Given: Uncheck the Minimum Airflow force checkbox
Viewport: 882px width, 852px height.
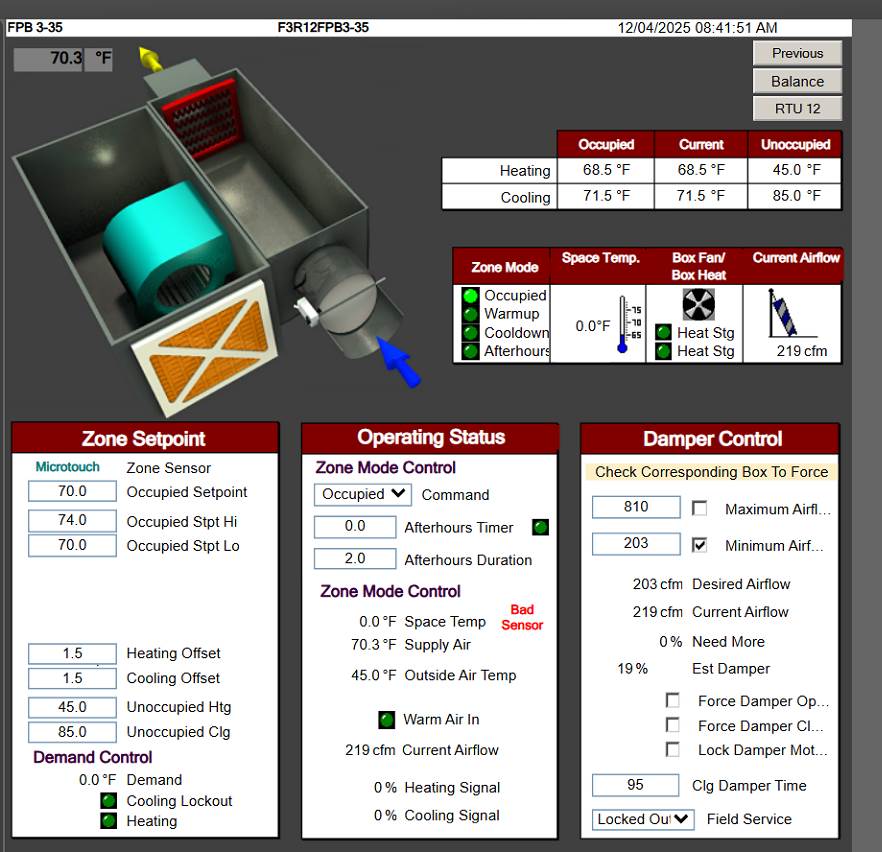Looking at the screenshot, I should pyautogui.click(x=700, y=545).
